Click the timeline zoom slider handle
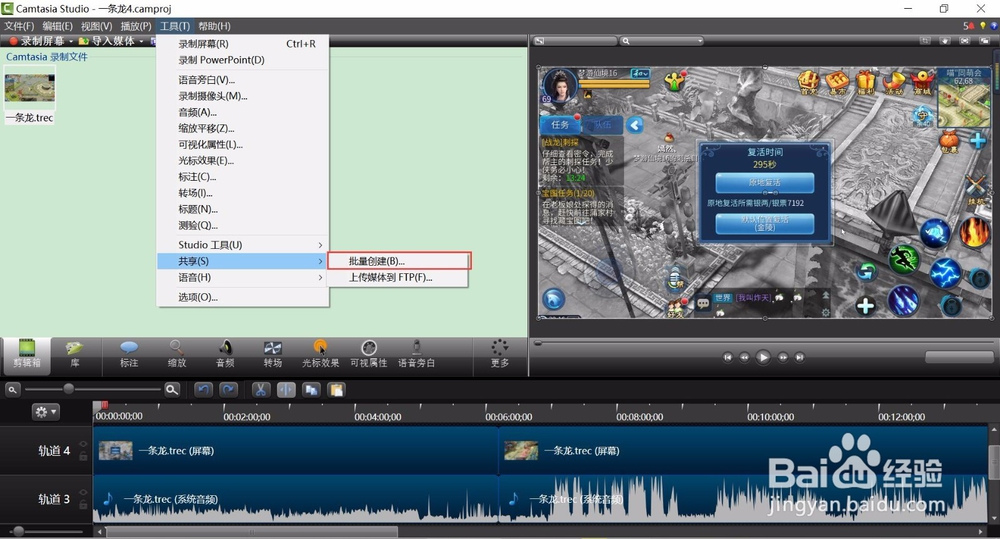Viewport: 1000px width, 539px height. click(68, 388)
